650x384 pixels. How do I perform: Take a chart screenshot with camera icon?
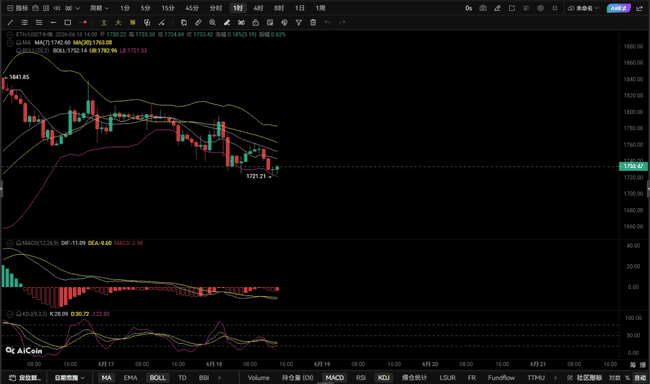click(483, 8)
